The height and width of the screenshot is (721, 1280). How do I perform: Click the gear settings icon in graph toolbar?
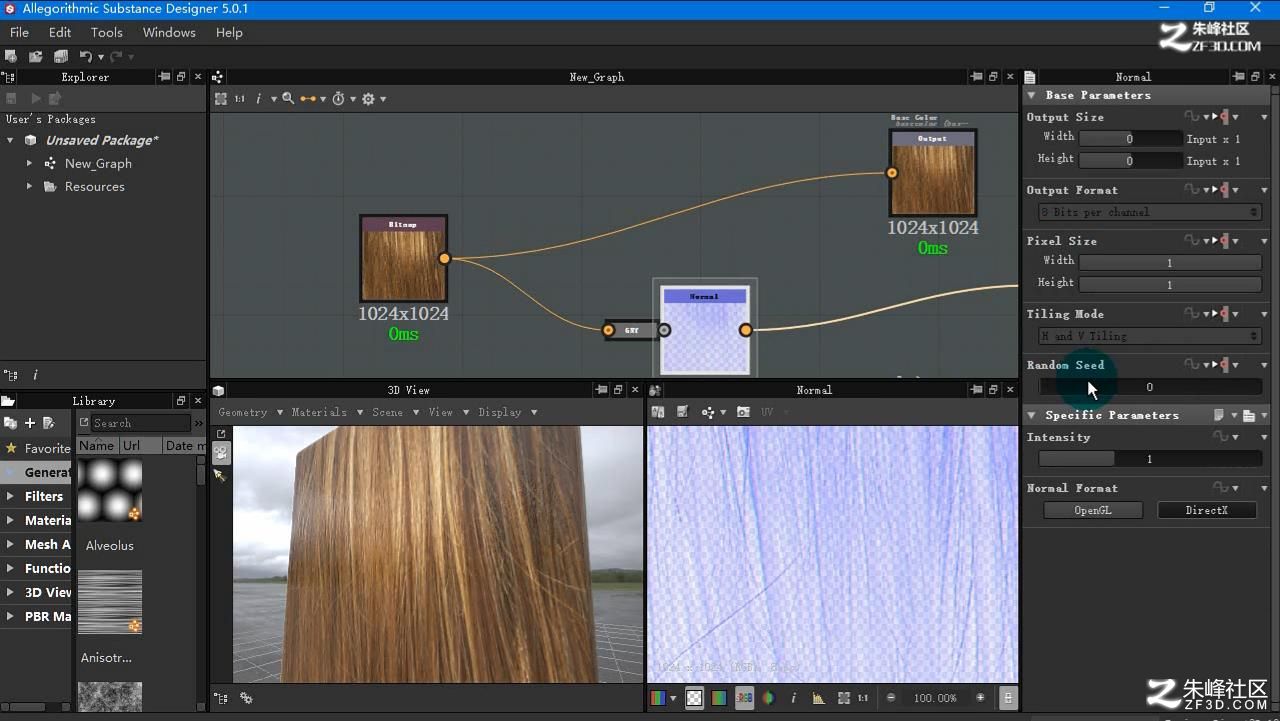click(x=368, y=99)
